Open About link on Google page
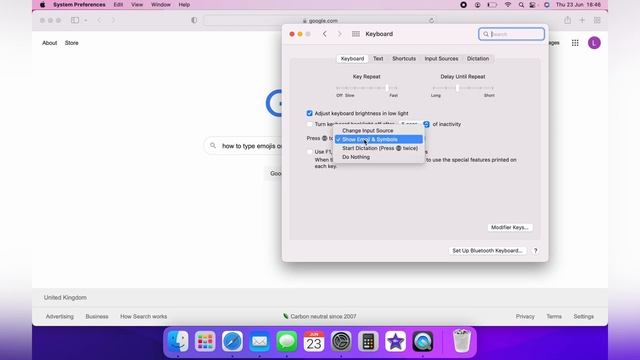640x360 pixels. (49, 43)
